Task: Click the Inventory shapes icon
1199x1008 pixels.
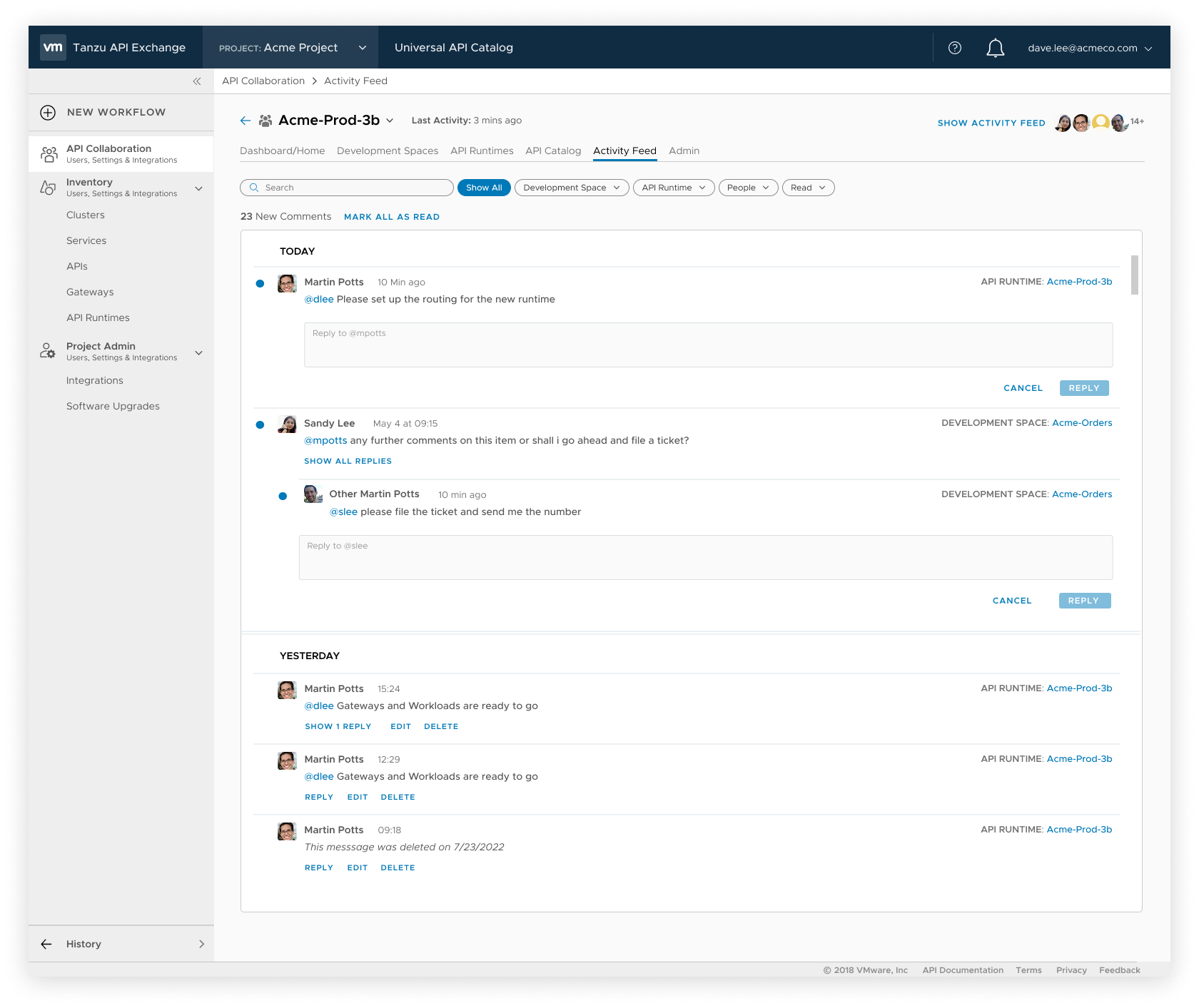Action: [48, 188]
